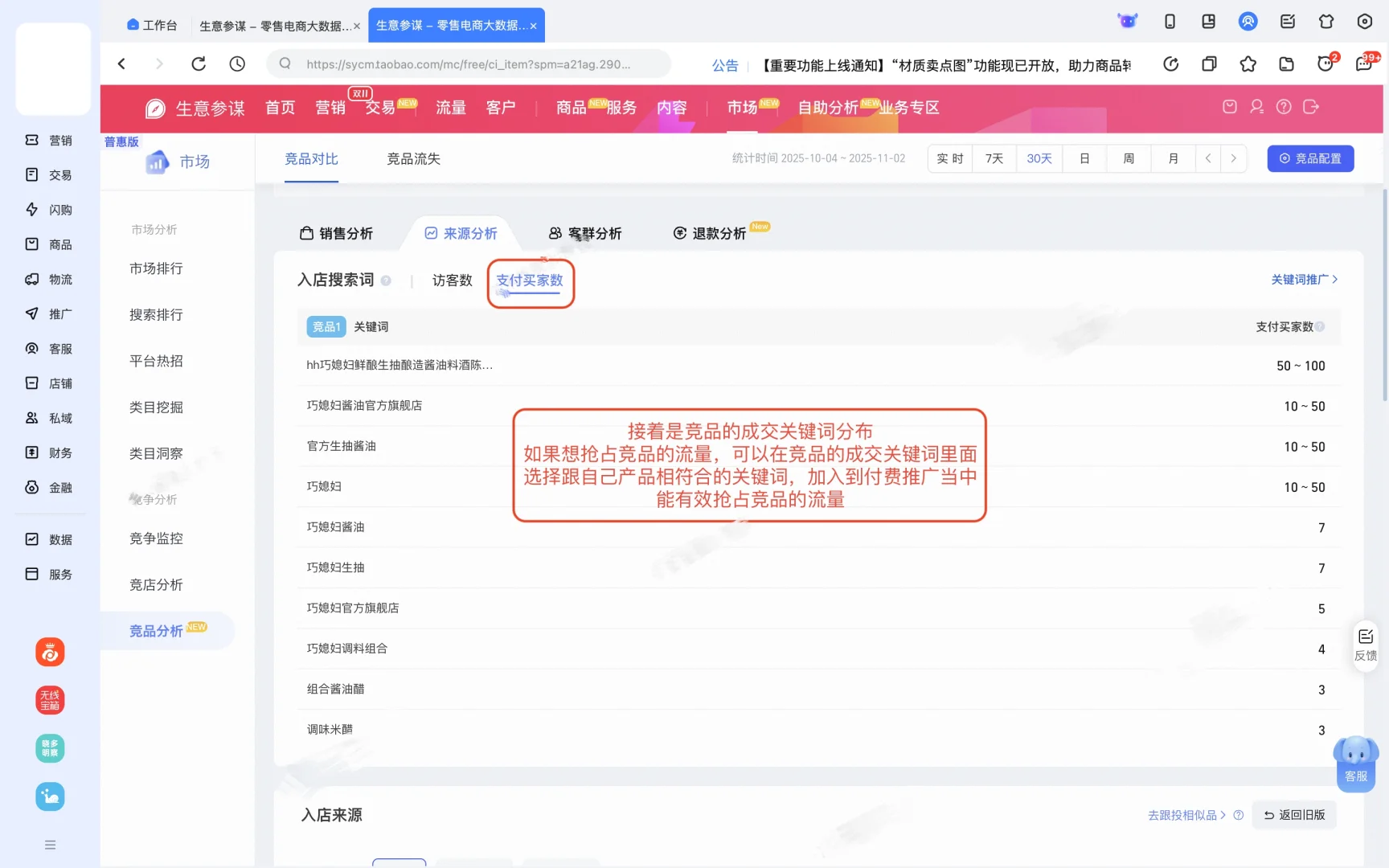Select the 月 time granularity
1389x868 pixels.
tap(1173, 158)
